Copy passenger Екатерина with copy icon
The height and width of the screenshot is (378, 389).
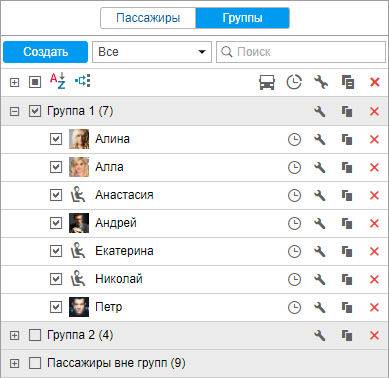pos(347,251)
